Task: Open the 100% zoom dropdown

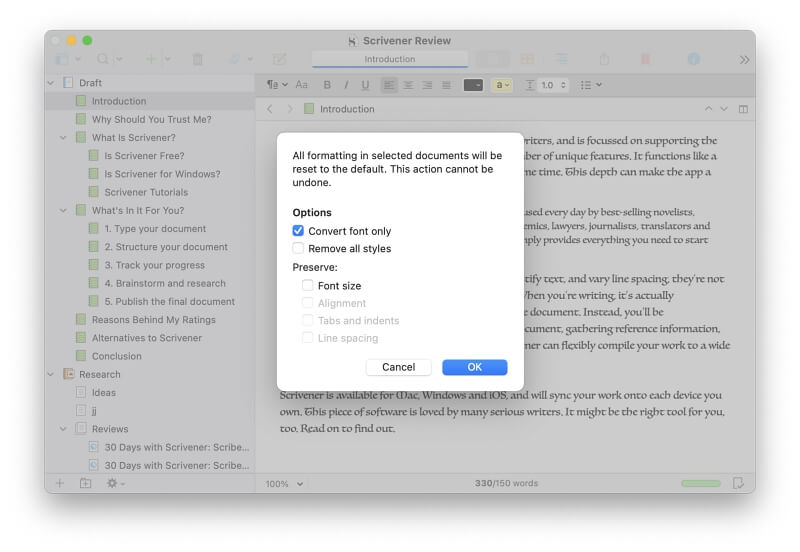Action: [284, 484]
